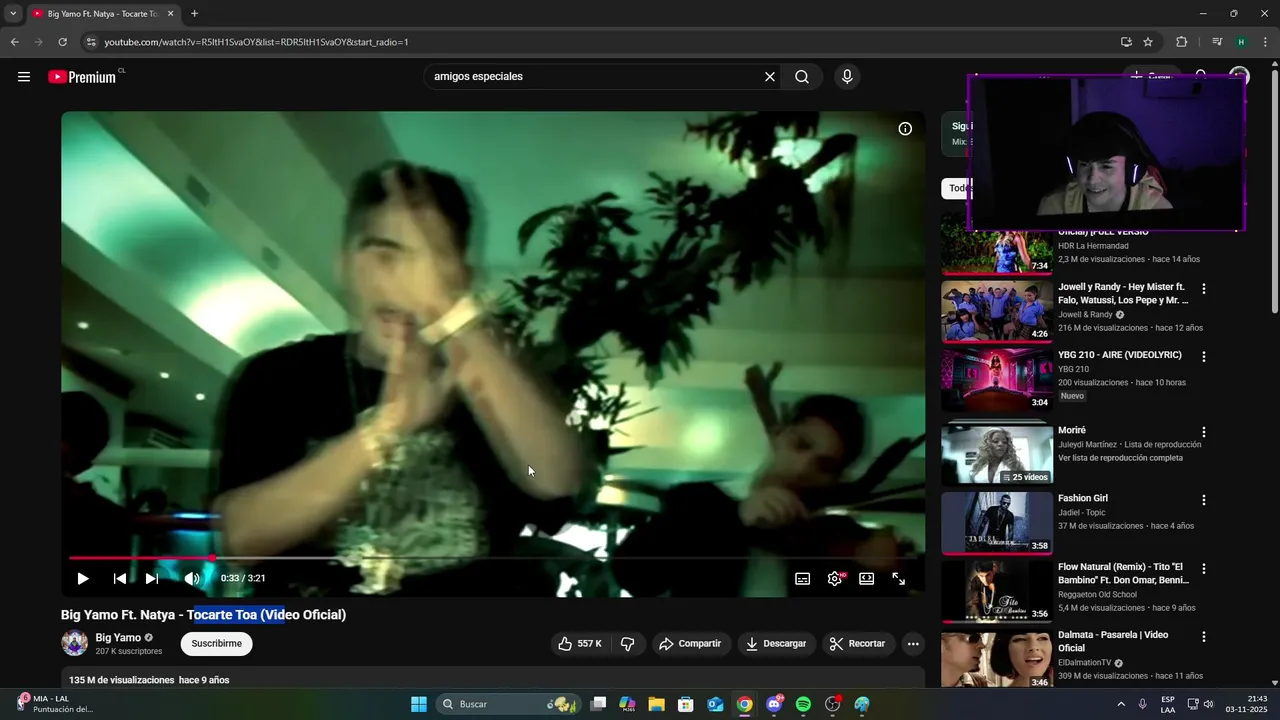The height and width of the screenshot is (720, 1280).
Task: Mute the video volume
Action: [x=192, y=578]
